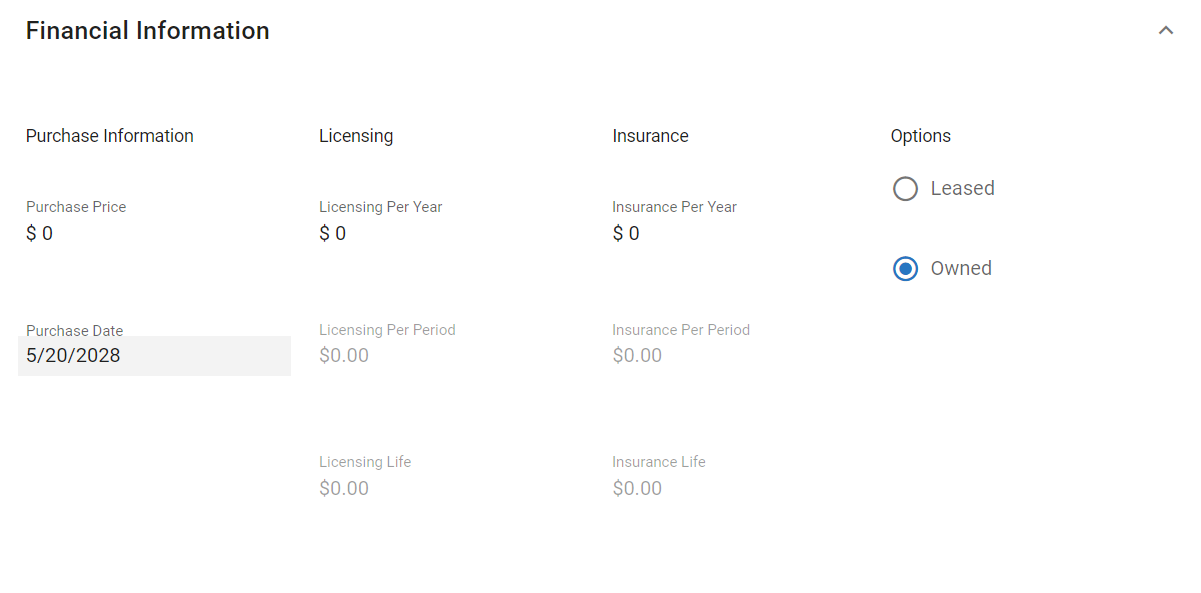Viewport: 1201px width, 593px height.
Task: Click the Insurance subheading
Action: pos(650,136)
